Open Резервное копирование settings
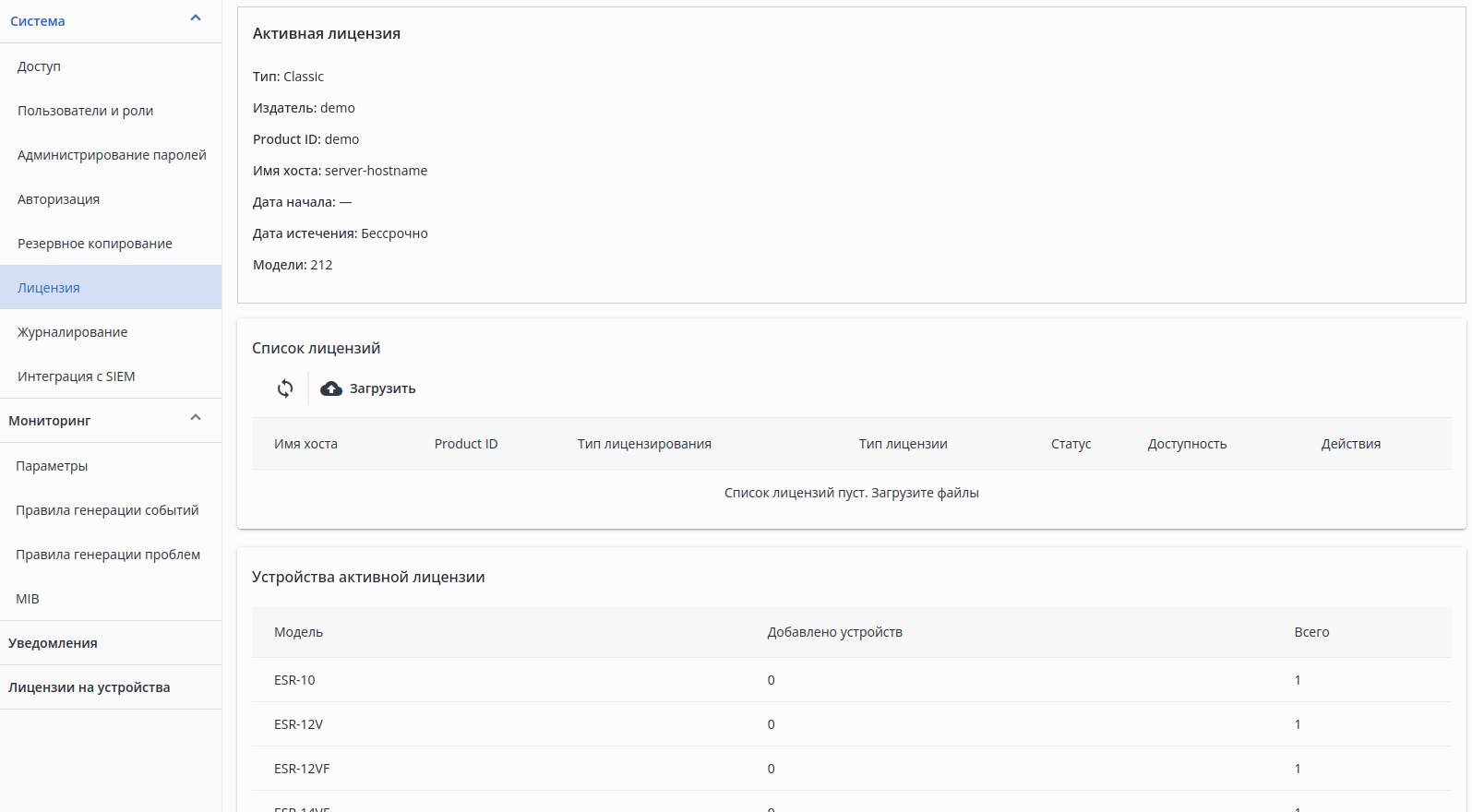The image size is (1472, 812). tap(94, 244)
